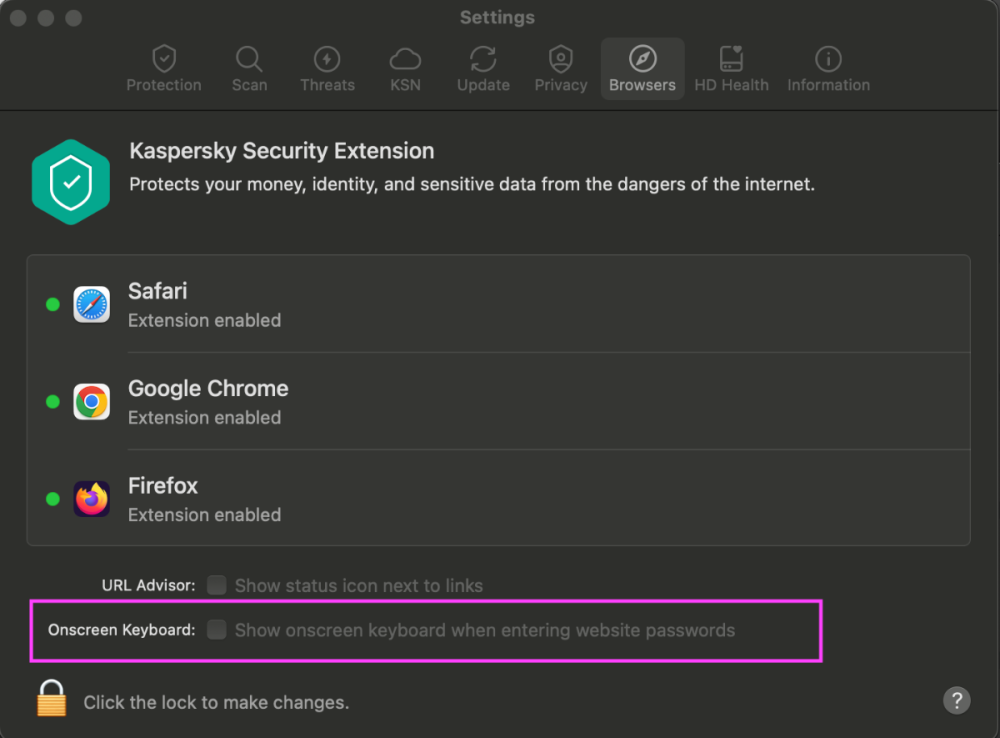This screenshot has height=738, width=1000.
Task: Toggle the Onscreen Keyboard checkbox
Action: (x=217, y=630)
